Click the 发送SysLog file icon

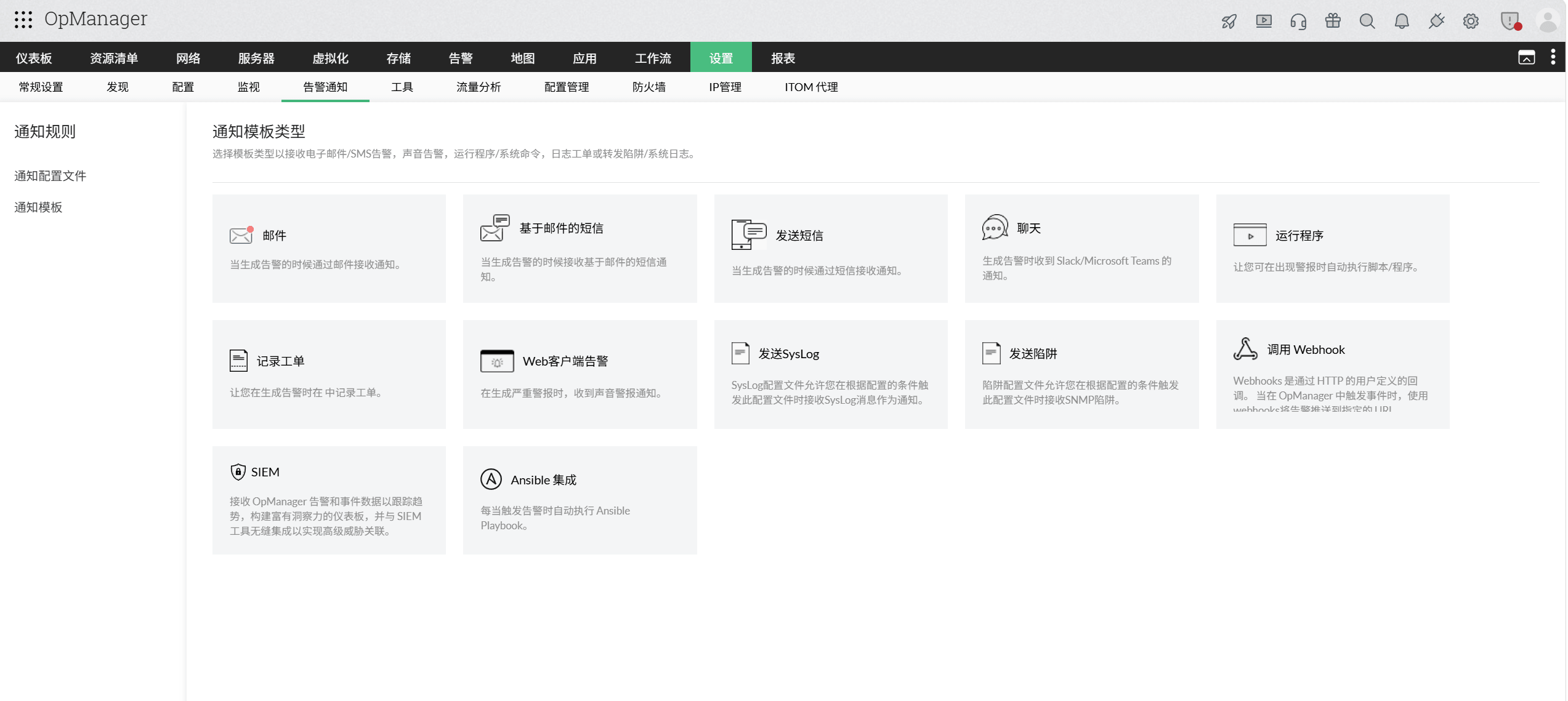pos(740,353)
